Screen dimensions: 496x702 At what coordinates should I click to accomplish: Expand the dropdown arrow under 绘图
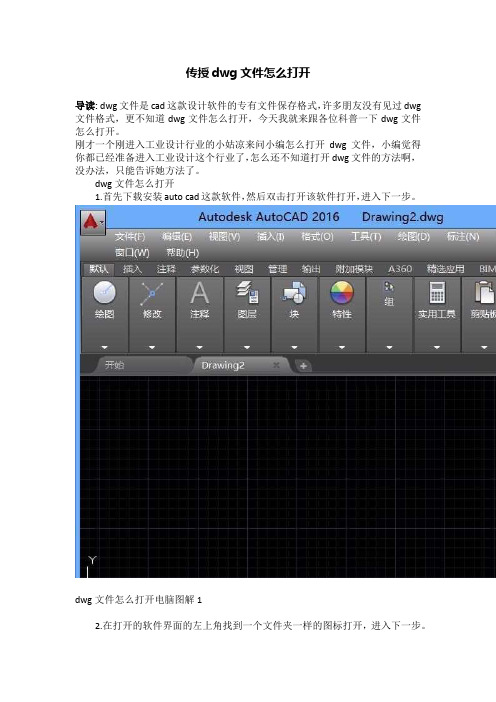click(x=104, y=347)
